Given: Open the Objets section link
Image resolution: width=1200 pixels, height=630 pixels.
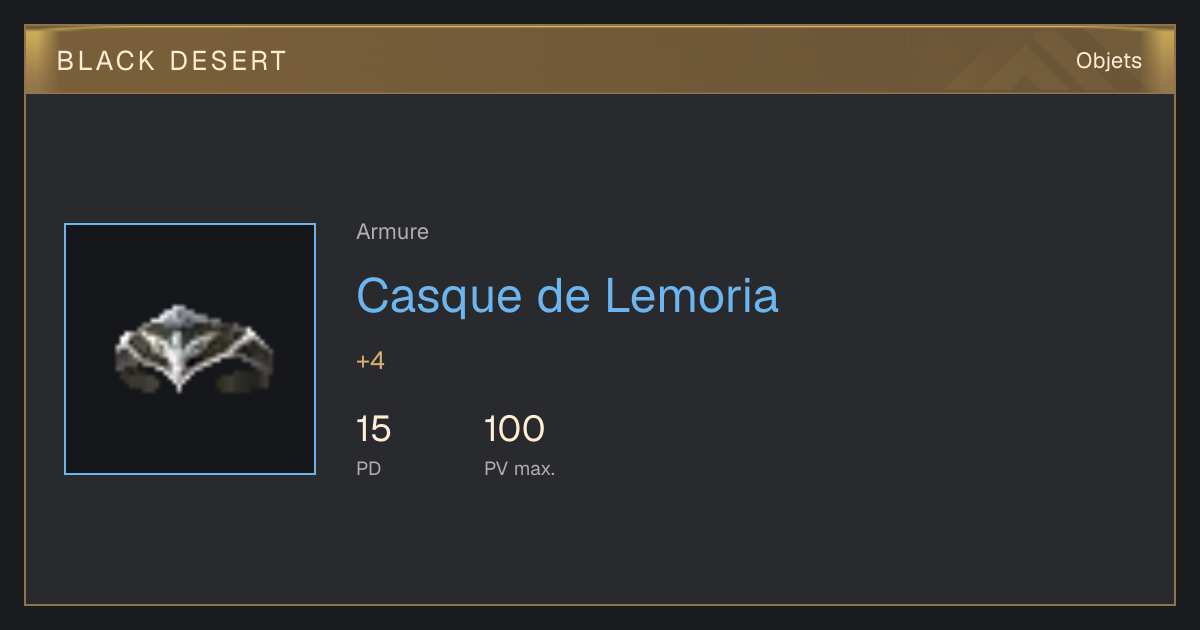Looking at the screenshot, I should coord(1109,61).
